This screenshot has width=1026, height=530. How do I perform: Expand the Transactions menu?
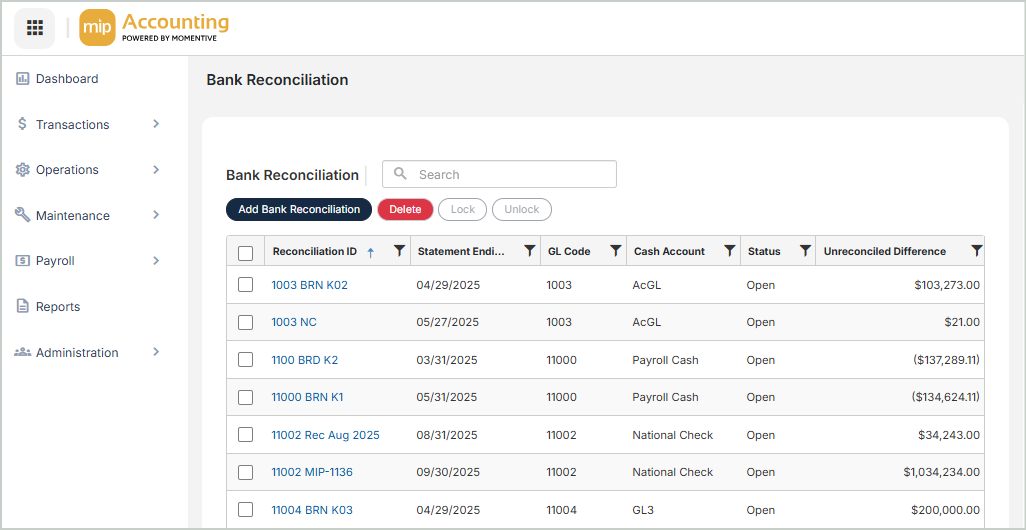(x=88, y=124)
